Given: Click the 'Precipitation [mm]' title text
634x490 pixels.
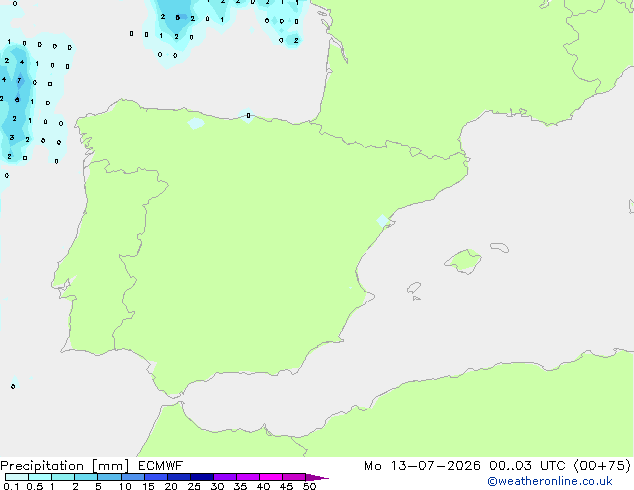Looking at the screenshot, I should pos(65,466).
